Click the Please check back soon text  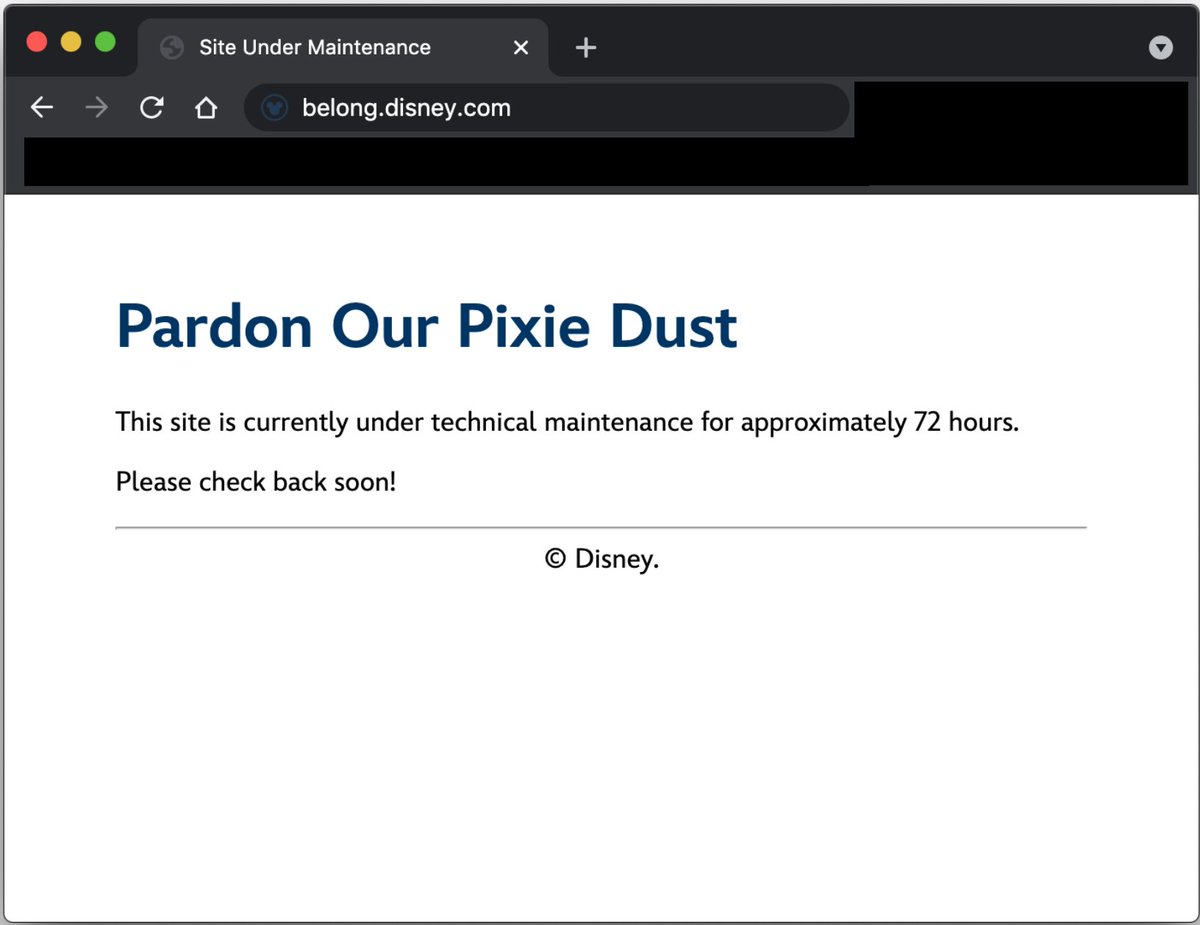pos(256,482)
